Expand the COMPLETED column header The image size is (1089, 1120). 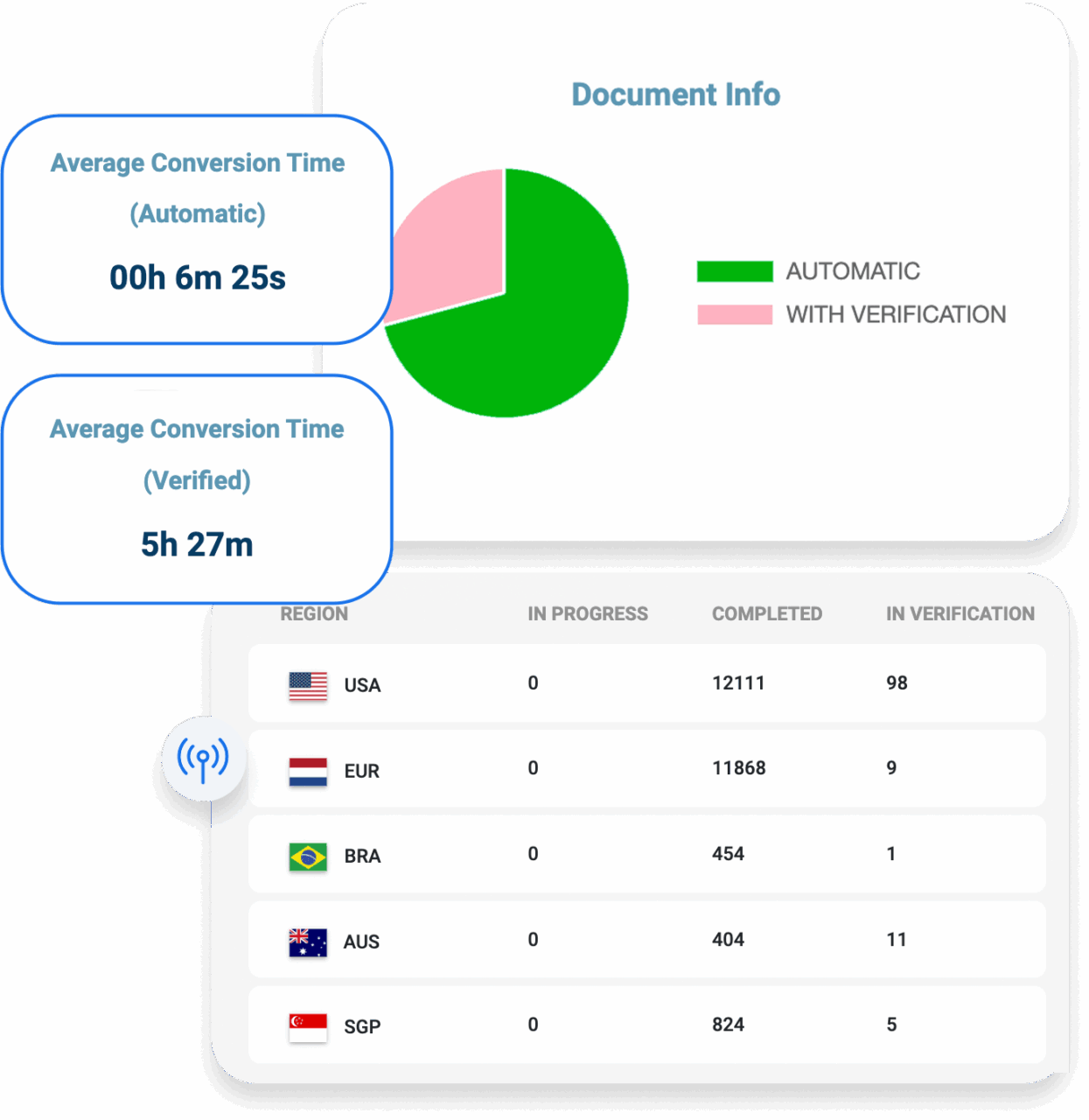(x=767, y=613)
